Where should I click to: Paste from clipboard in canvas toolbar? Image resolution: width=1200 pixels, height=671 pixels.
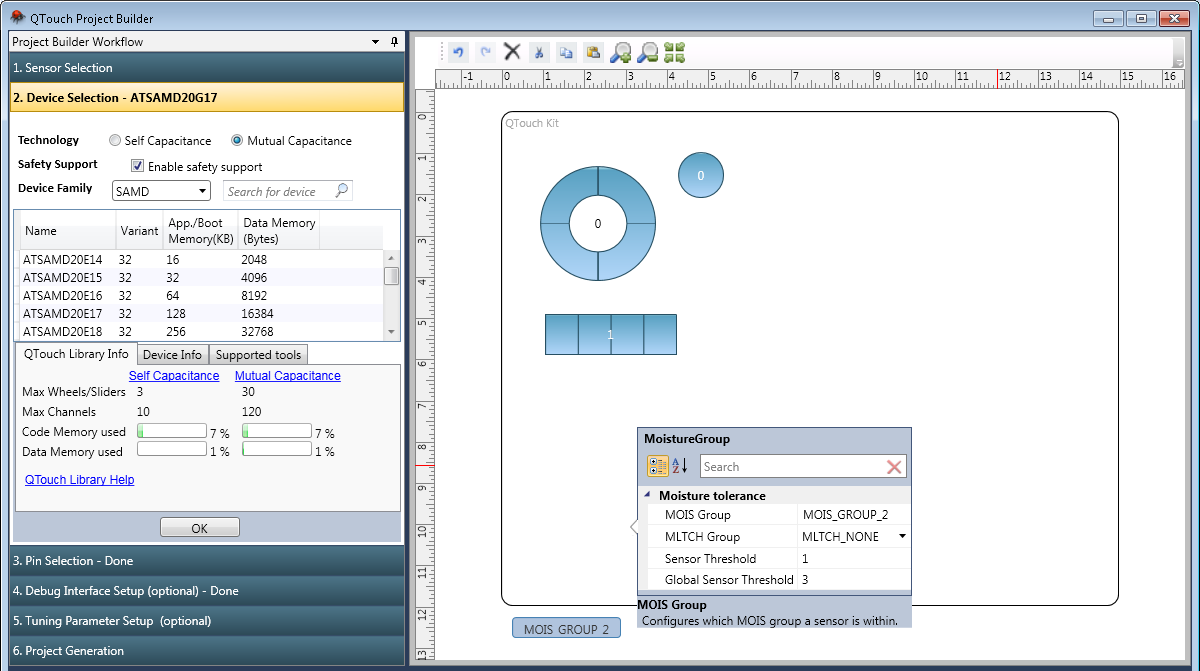pos(593,52)
